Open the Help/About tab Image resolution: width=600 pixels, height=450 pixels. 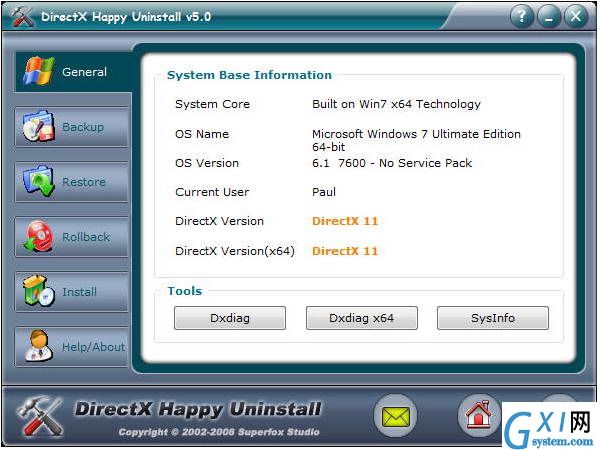[x=72, y=347]
